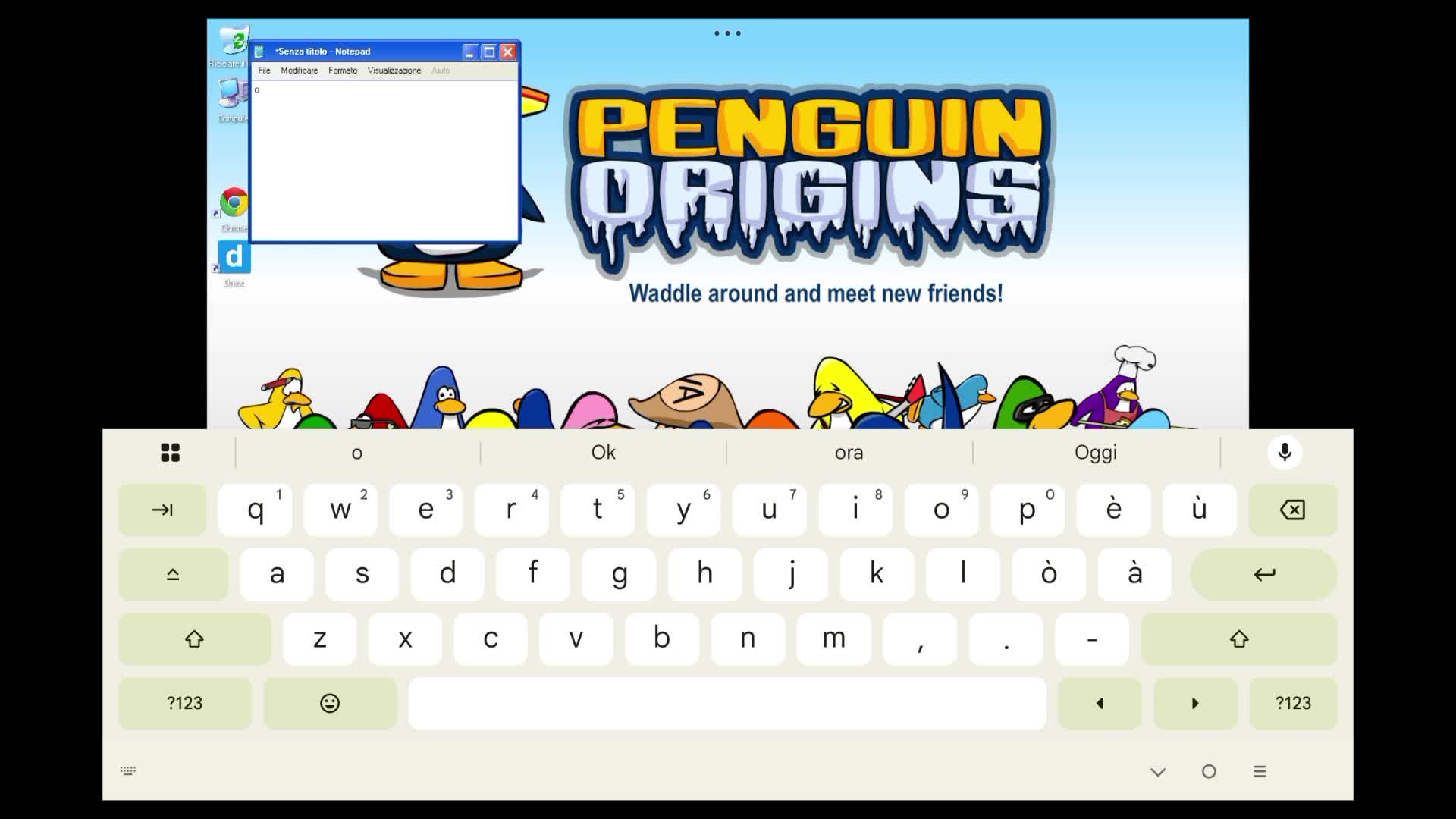
Task: Tap the period key
Action: [x=1006, y=639]
